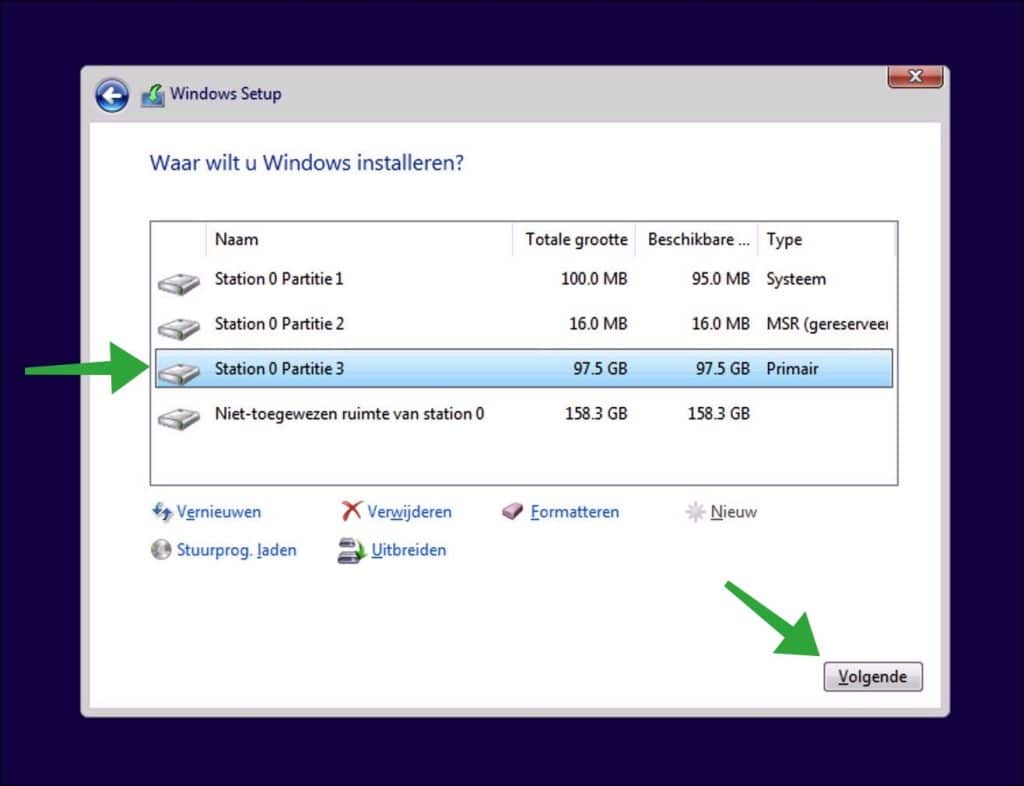
Task: Click 16.0 MB total size of Partitie 2
Action: pos(598,324)
